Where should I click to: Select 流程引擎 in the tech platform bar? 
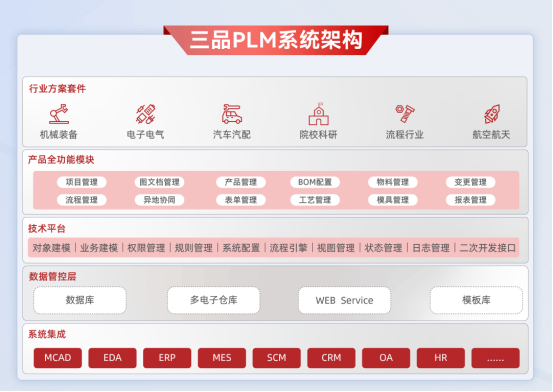coord(288,248)
